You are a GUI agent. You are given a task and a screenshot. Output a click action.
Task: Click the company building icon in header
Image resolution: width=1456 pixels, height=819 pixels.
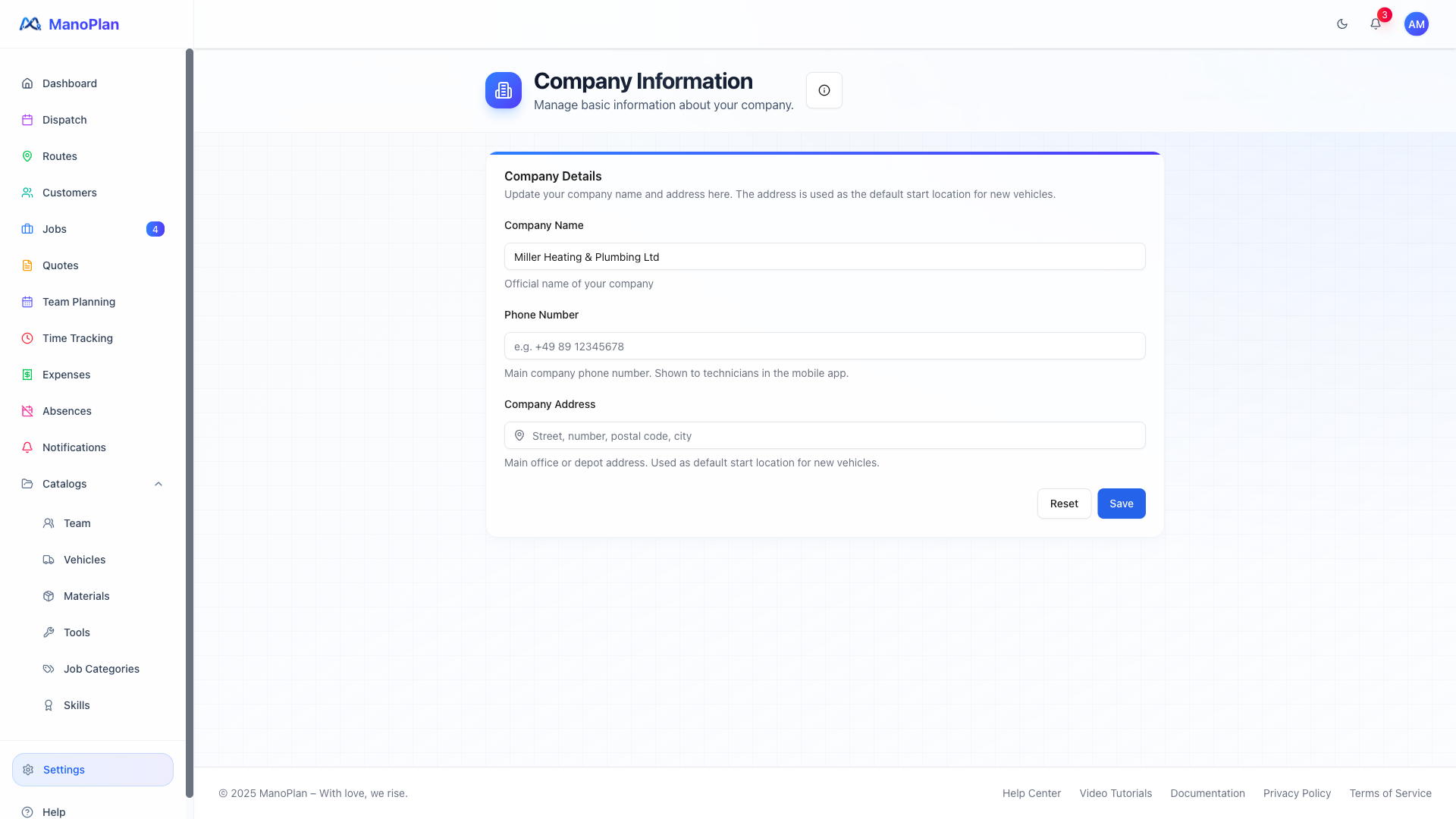[504, 90]
